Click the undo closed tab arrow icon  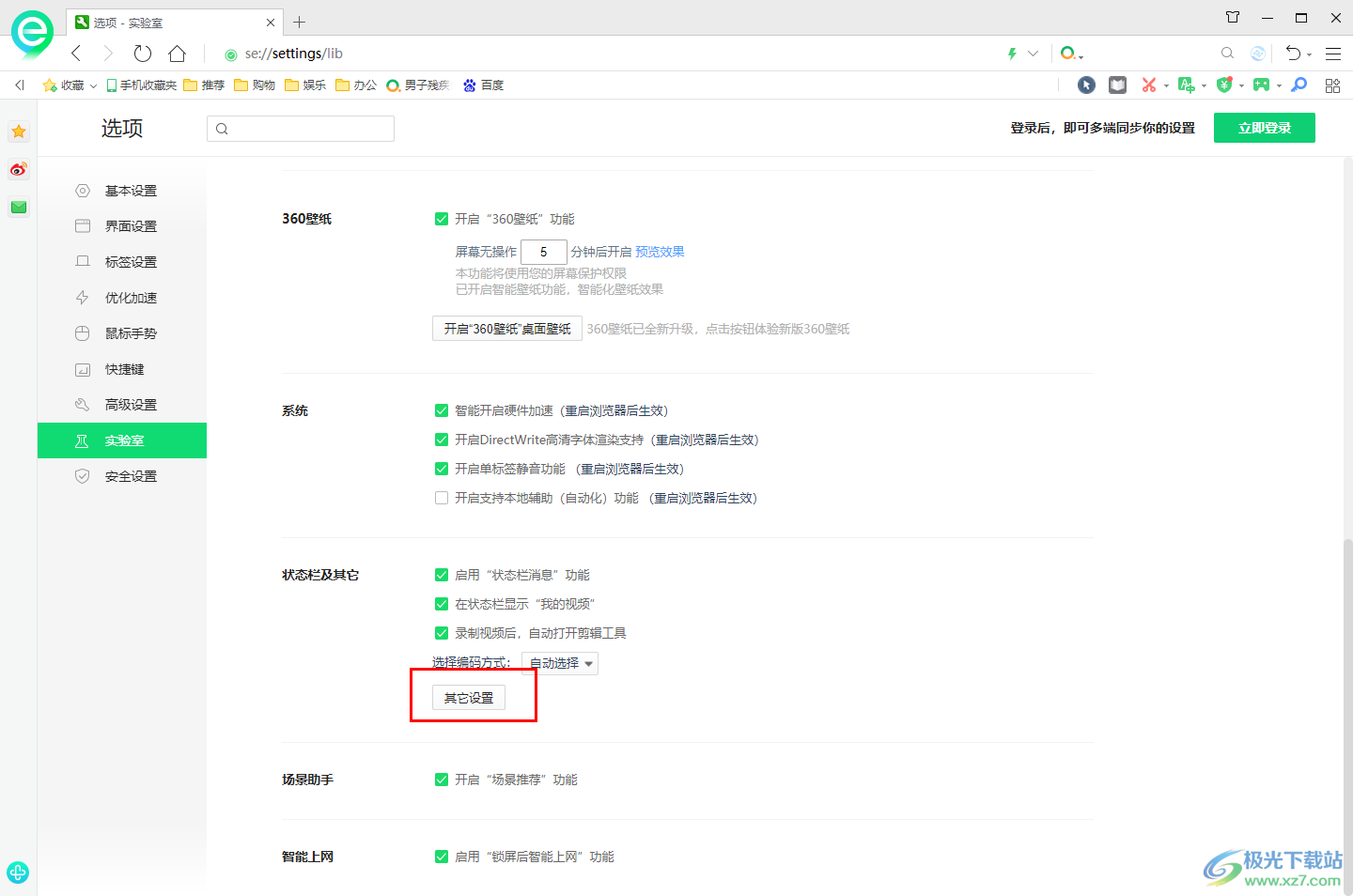[x=1293, y=54]
